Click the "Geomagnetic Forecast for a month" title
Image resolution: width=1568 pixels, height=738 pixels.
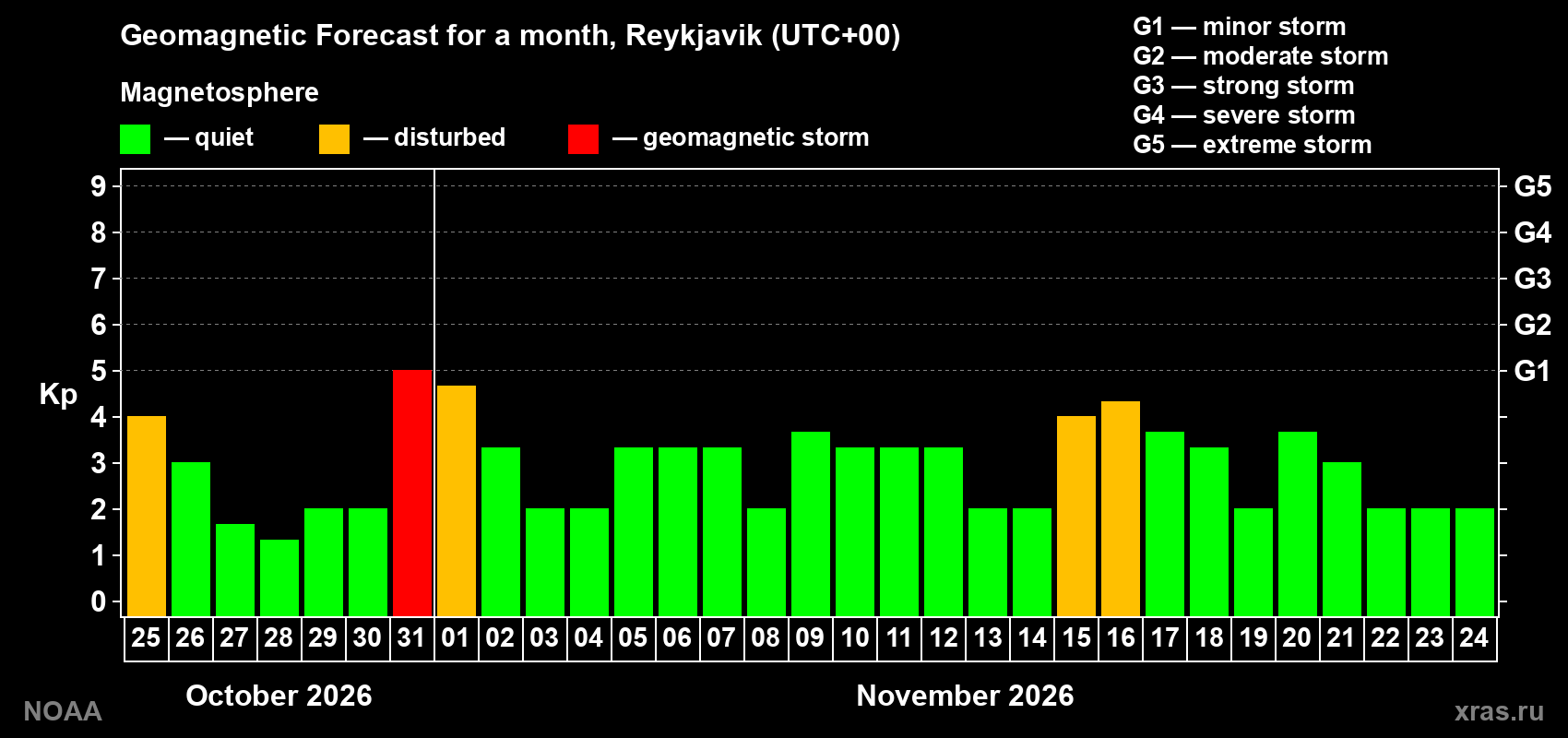(510, 35)
